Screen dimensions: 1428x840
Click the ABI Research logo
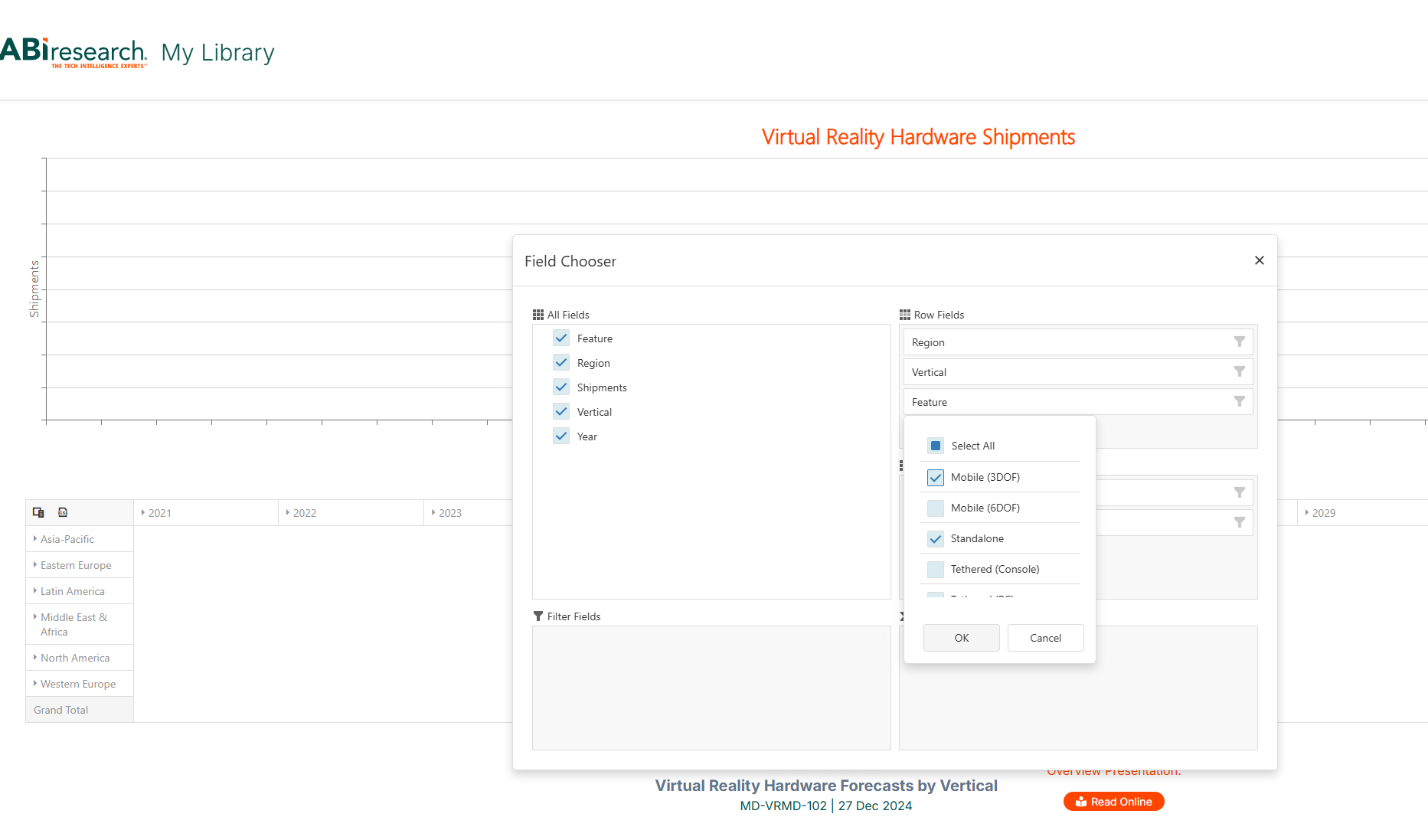coord(74,52)
